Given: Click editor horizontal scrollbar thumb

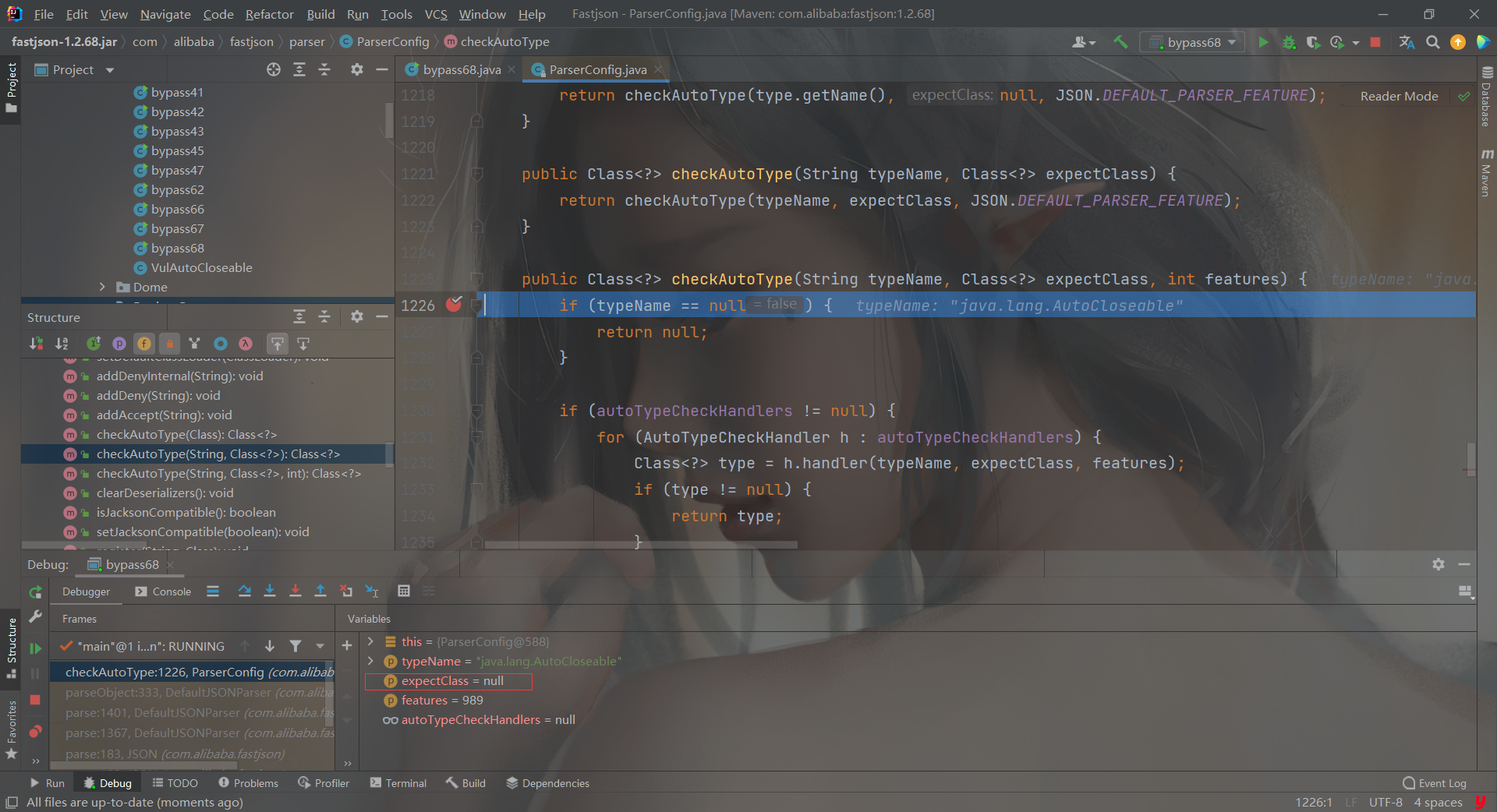Looking at the screenshot, I should pyautogui.click(x=641, y=545).
